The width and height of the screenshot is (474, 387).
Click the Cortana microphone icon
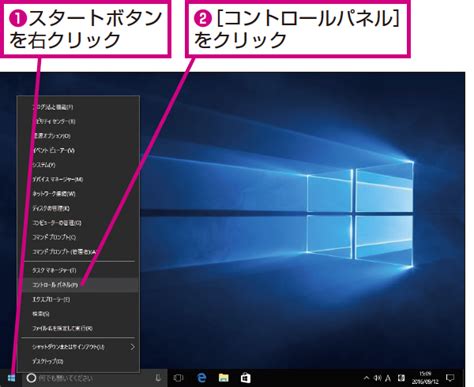pos(158,378)
